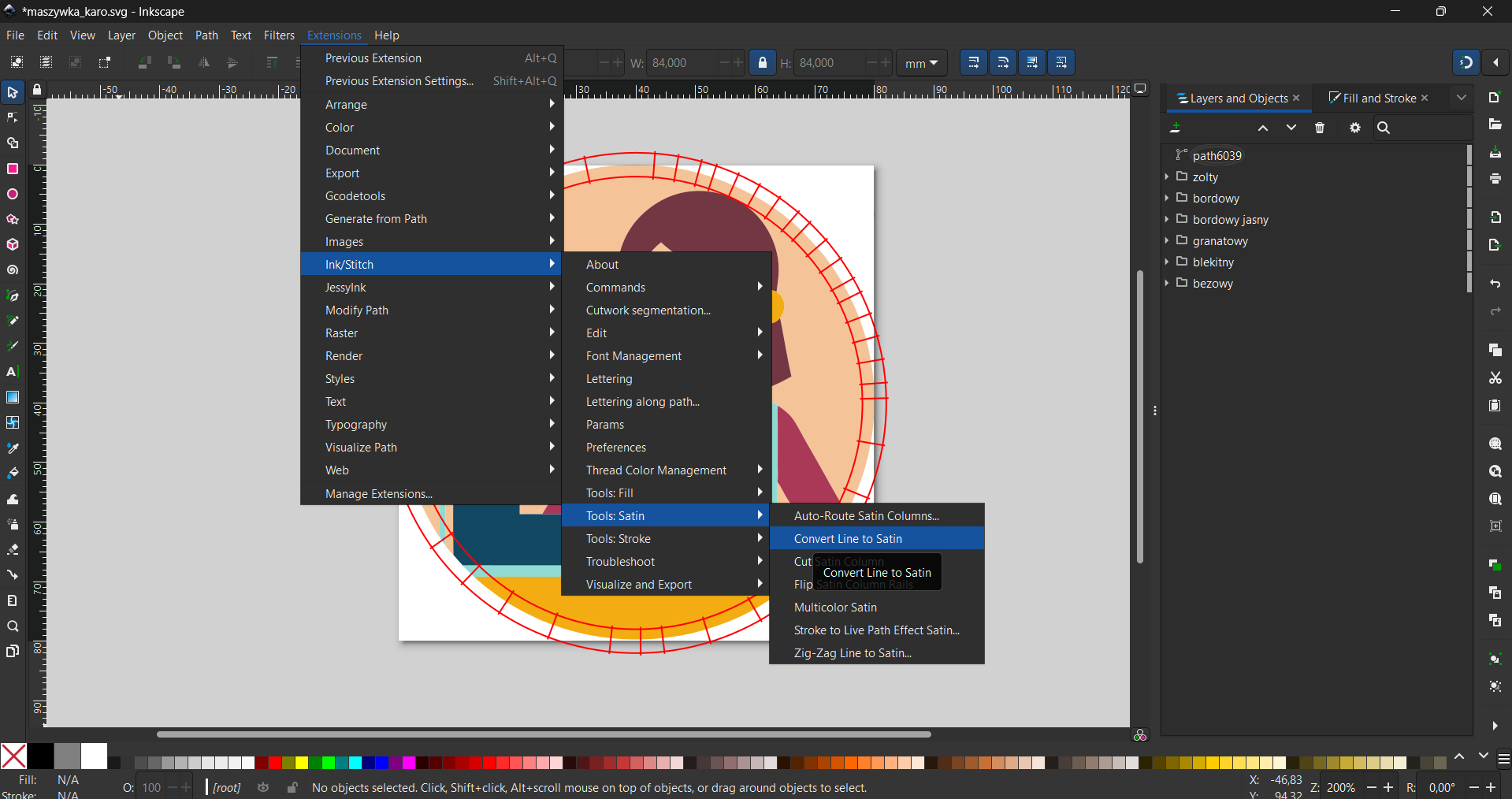This screenshot has width=1512, height=799.
Task: Click the Add layer icon
Action: (x=1176, y=128)
